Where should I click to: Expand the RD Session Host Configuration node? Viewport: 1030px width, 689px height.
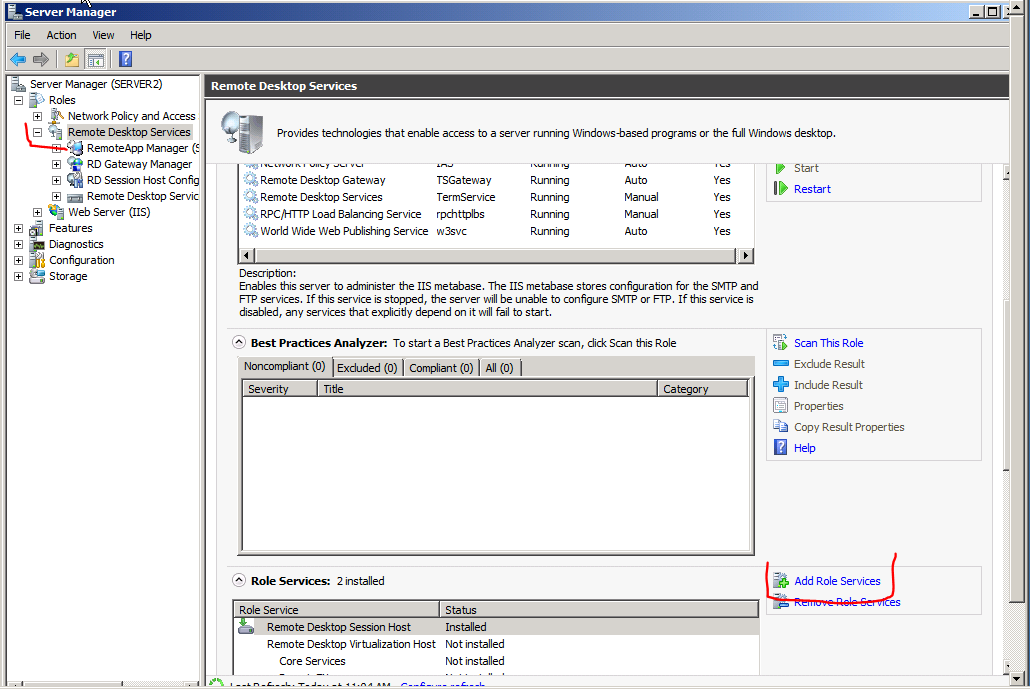pos(56,180)
